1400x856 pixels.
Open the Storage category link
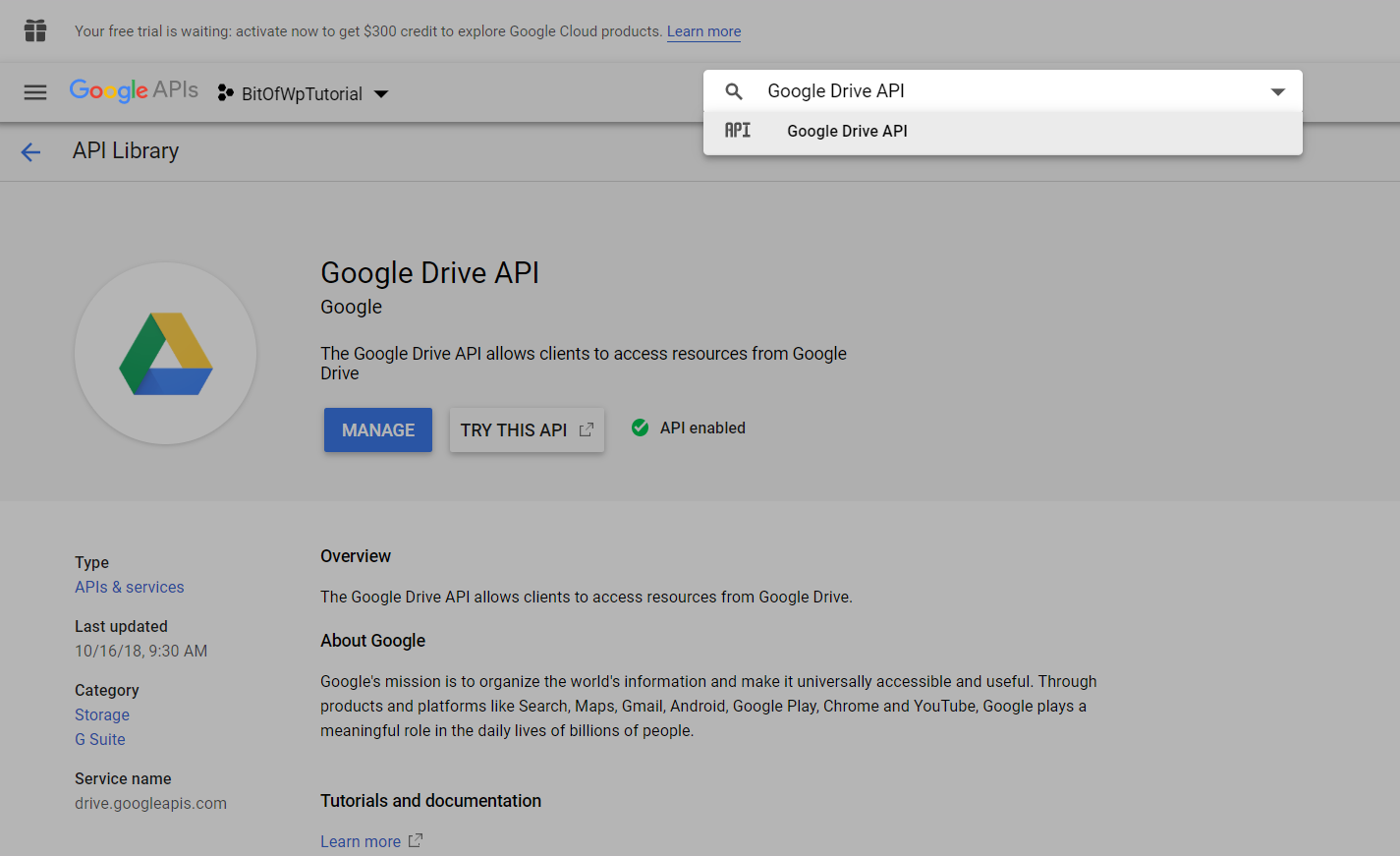click(x=102, y=714)
